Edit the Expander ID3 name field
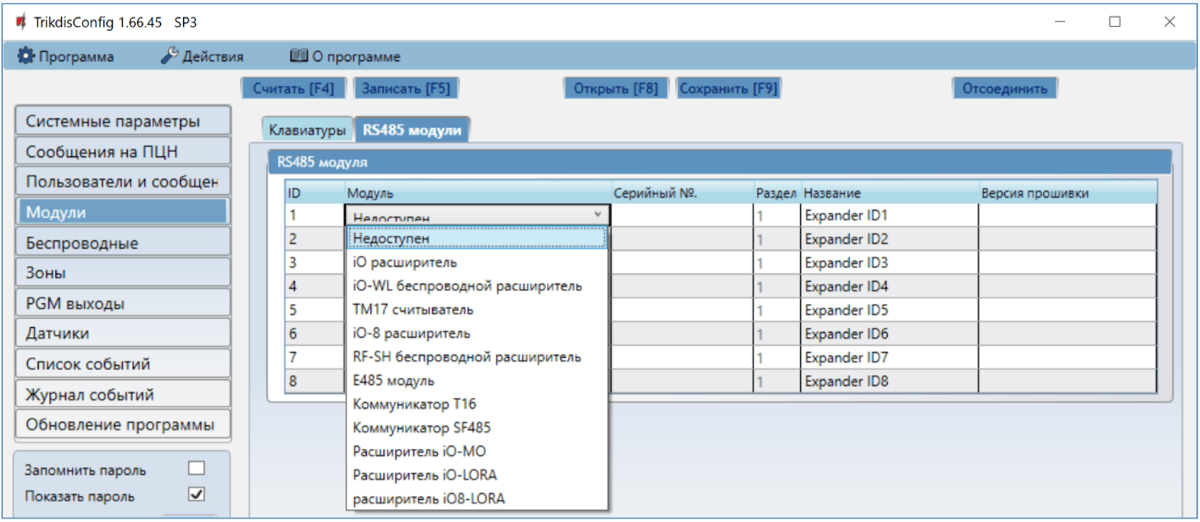 pos(887,263)
